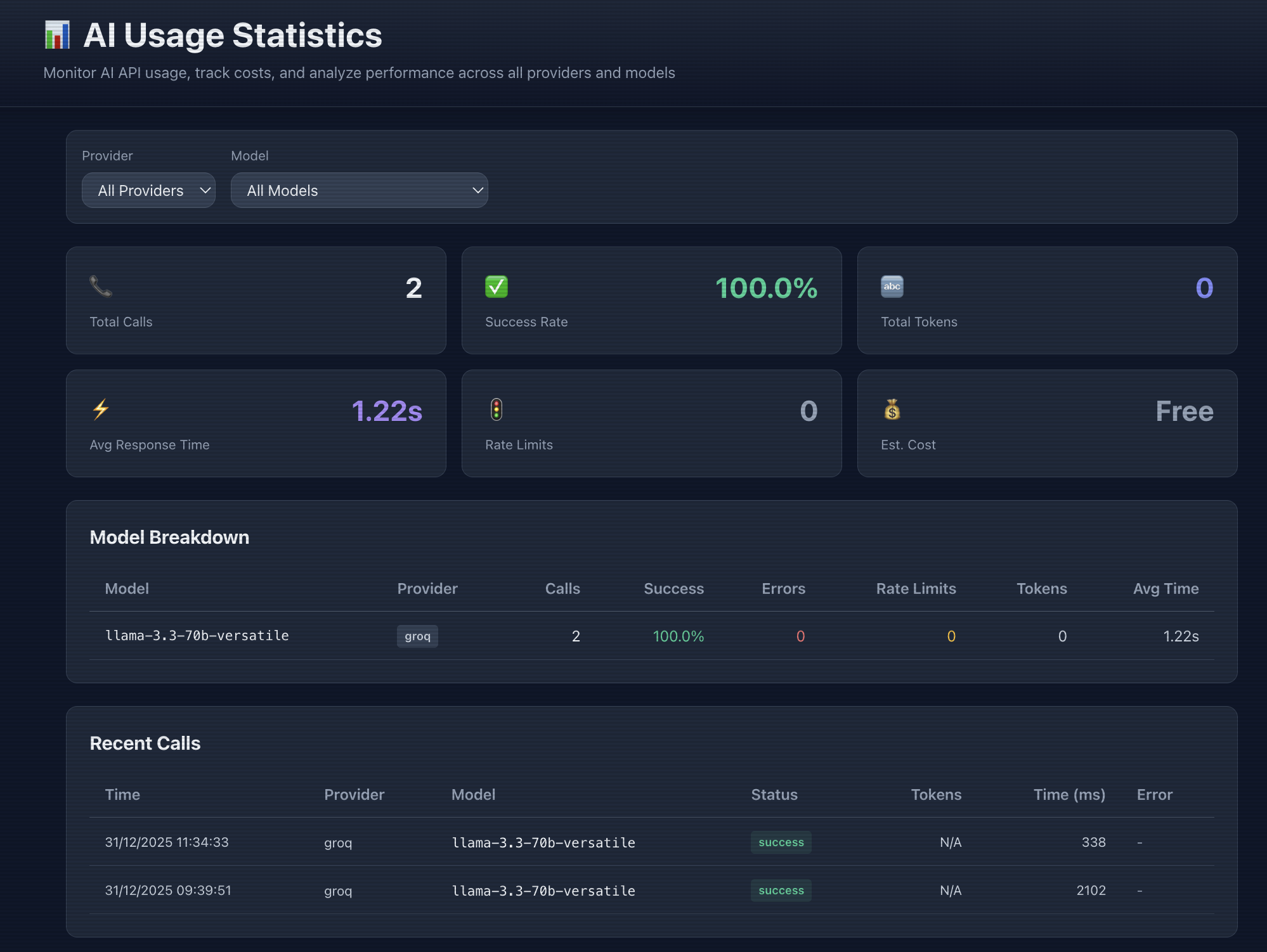Viewport: 1267px width, 952px height.
Task: Click success badge for 11:34:33 call
Action: coord(781,842)
